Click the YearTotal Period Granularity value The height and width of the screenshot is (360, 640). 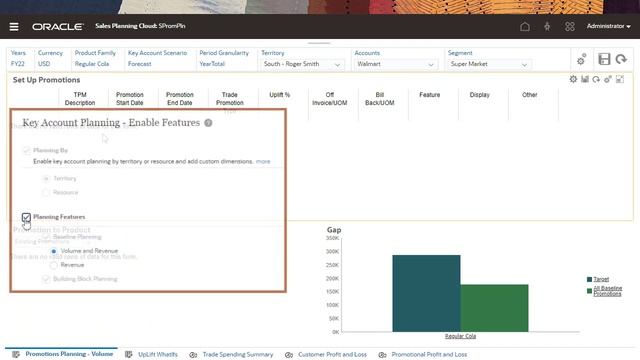click(x=212, y=64)
